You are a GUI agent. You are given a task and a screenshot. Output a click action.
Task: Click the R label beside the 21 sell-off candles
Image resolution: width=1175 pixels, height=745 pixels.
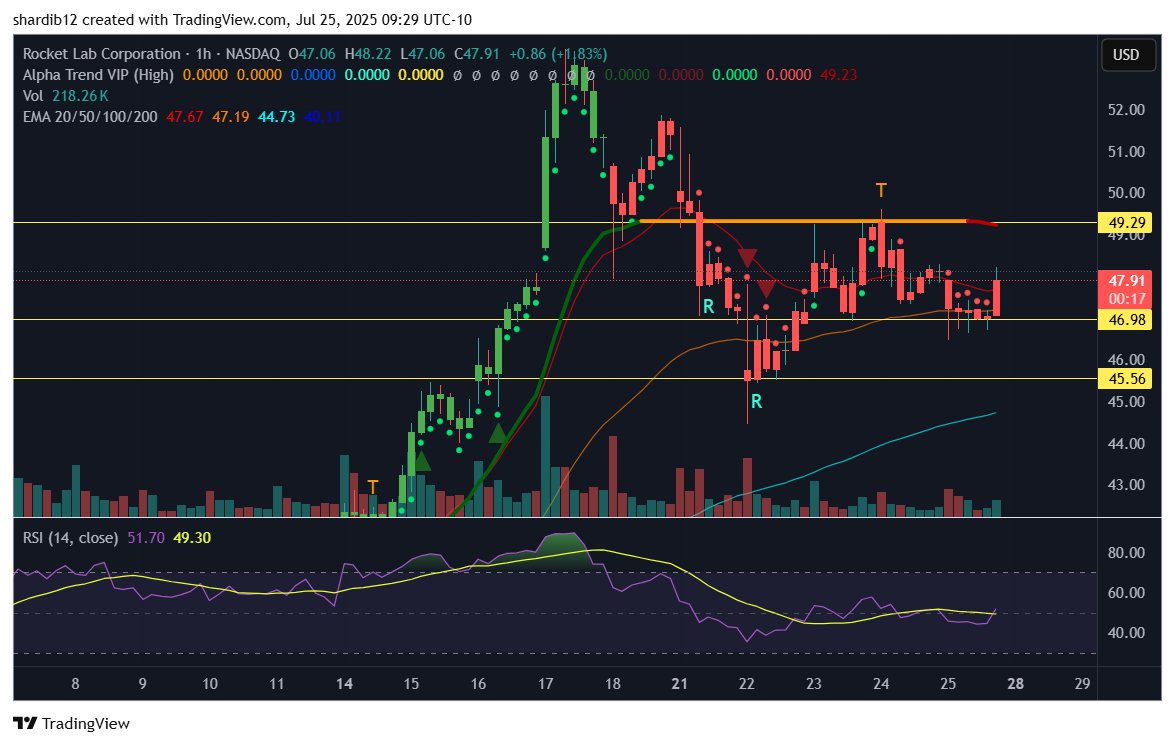708,306
